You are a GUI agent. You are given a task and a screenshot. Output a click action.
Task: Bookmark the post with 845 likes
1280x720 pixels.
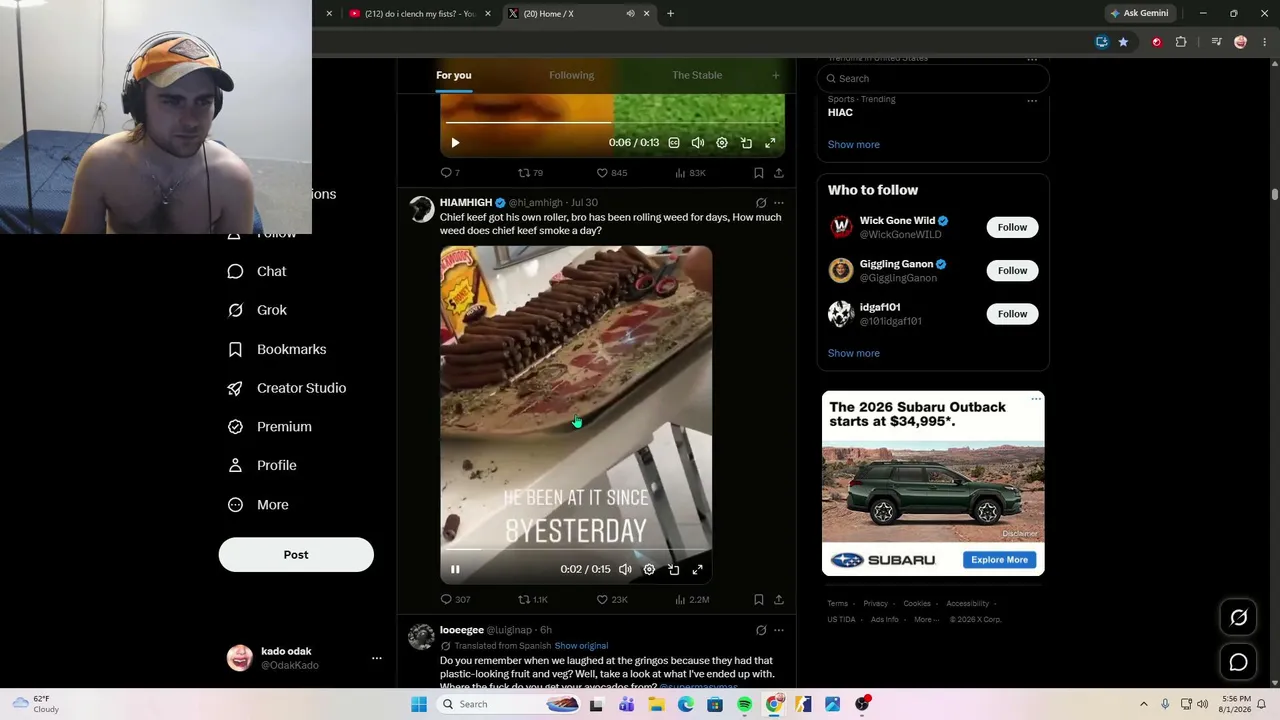(x=759, y=173)
